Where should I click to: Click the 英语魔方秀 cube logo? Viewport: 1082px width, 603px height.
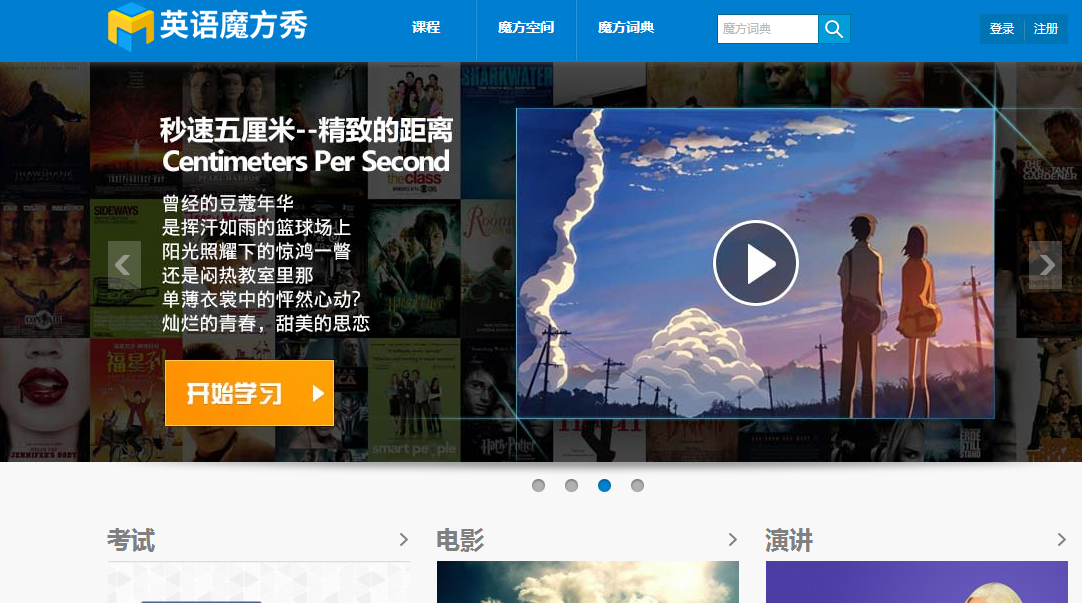click(130, 28)
